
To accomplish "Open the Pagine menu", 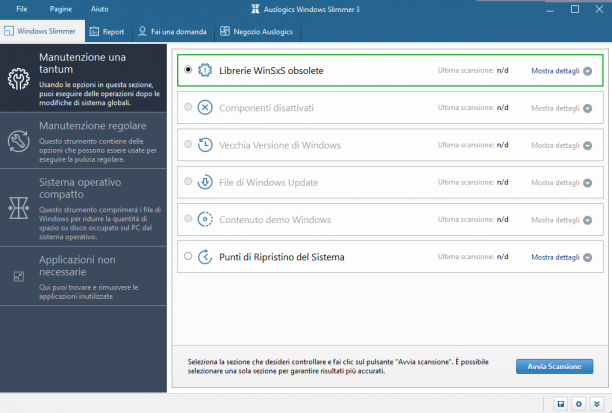I will point(60,9).
